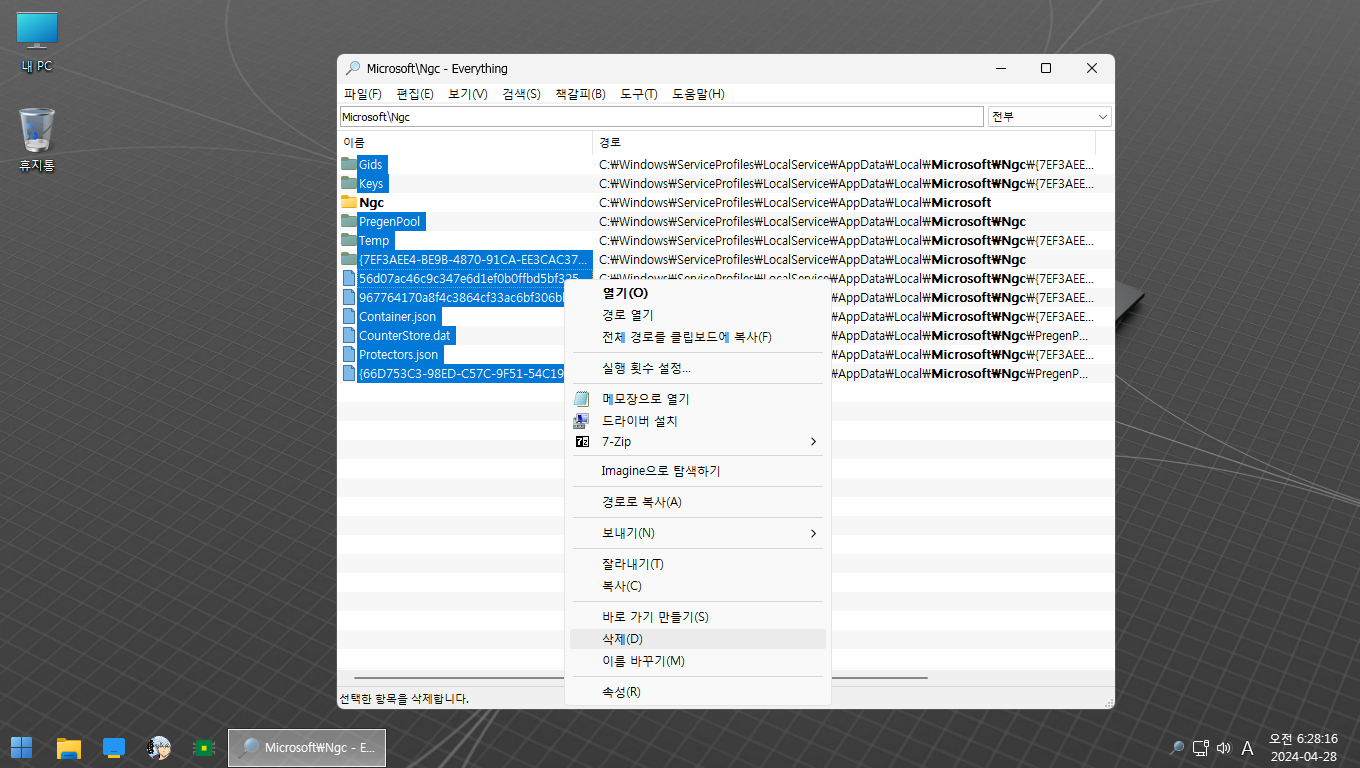Screen dimensions: 1360x768
Task: Click the Keys folder icon
Action: (x=349, y=183)
